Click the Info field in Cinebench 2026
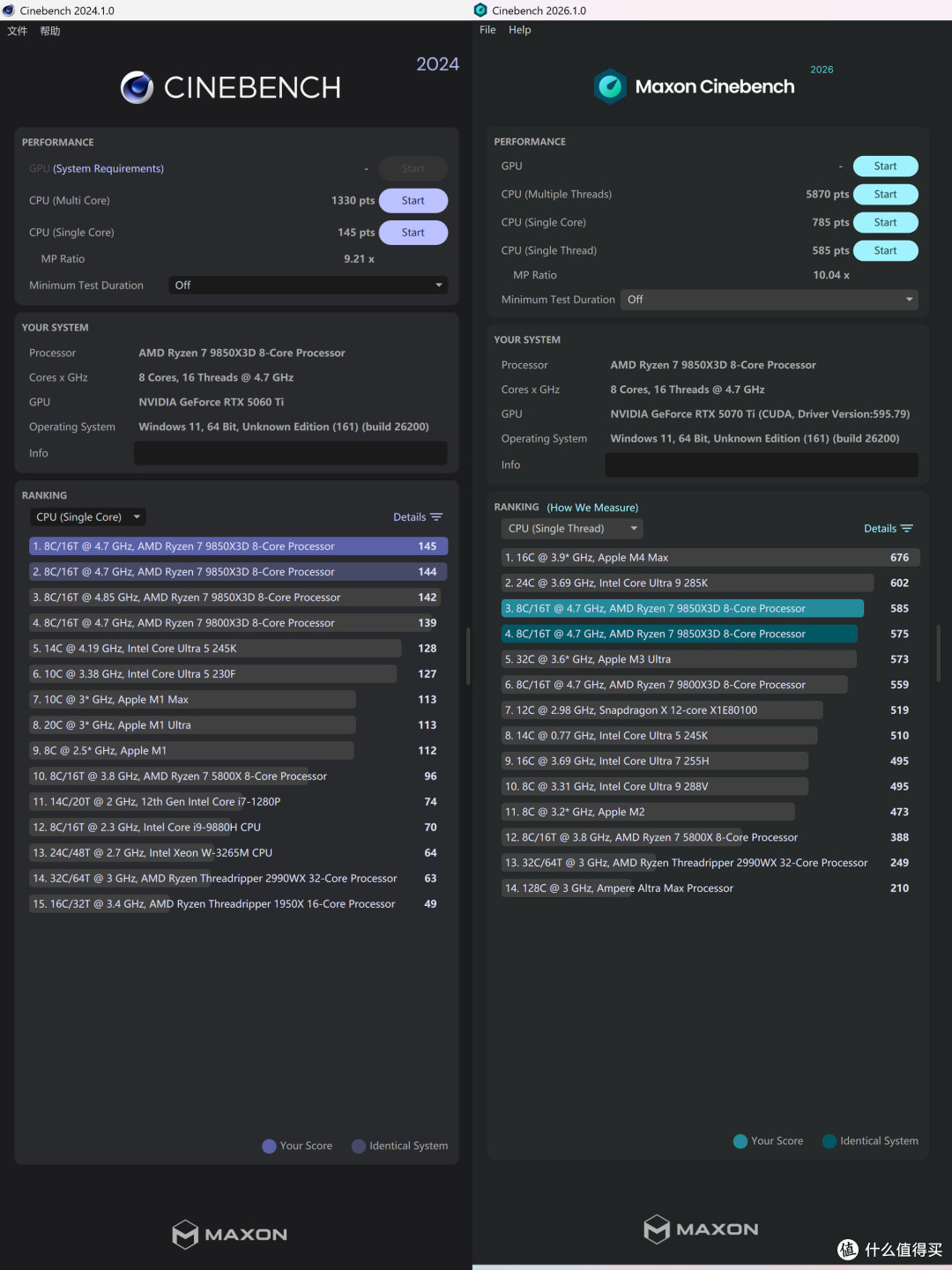The height and width of the screenshot is (1270, 952). [762, 465]
